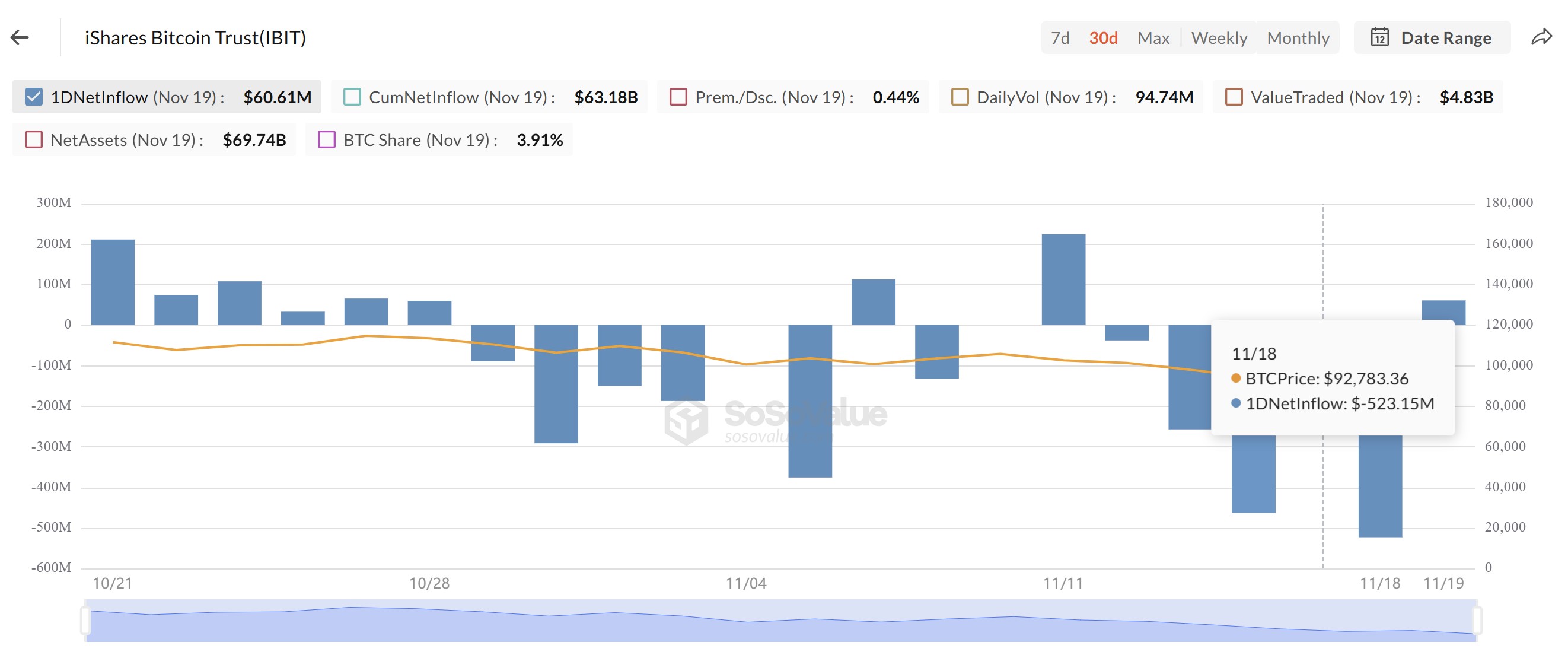
Task: Open the Date Range picker
Action: (x=1432, y=37)
